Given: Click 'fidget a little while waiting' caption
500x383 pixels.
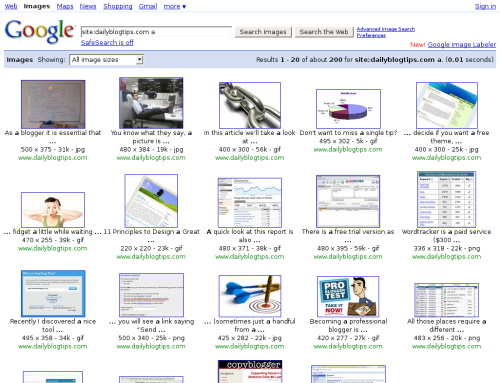Looking at the screenshot, I should pos(53,232).
